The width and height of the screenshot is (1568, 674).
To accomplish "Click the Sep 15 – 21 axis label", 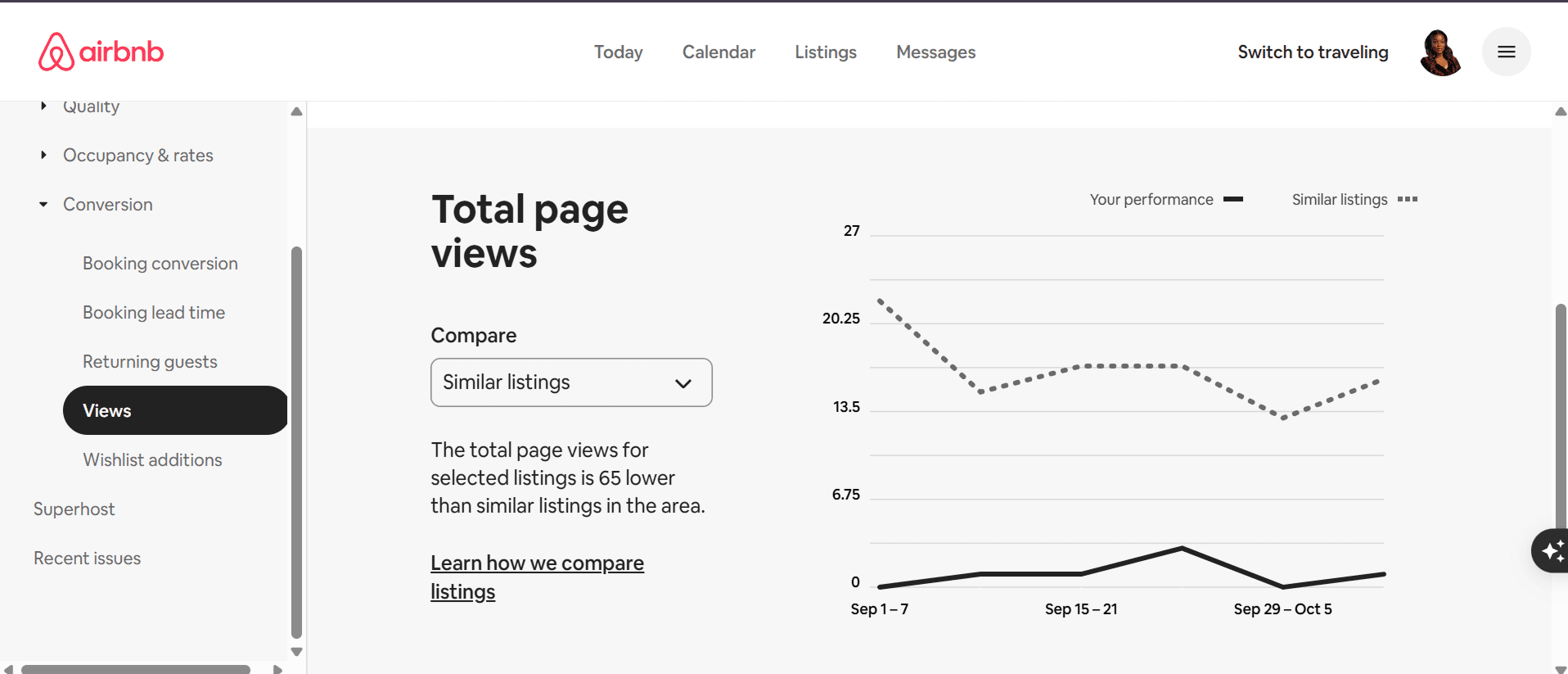I will point(1080,608).
